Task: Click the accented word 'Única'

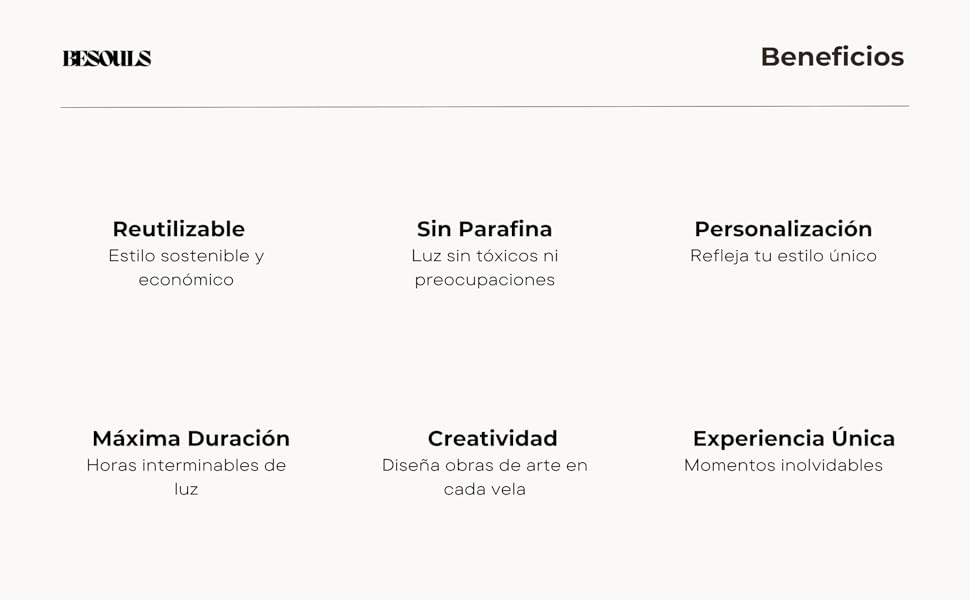Action: [x=864, y=438]
